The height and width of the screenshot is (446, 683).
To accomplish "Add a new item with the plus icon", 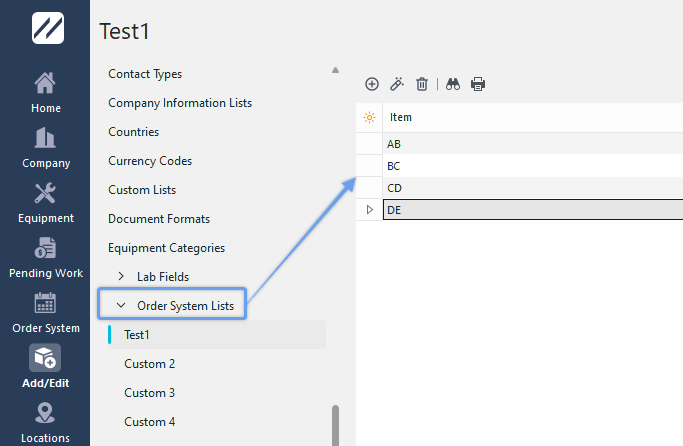I will (x=372, y=84).
